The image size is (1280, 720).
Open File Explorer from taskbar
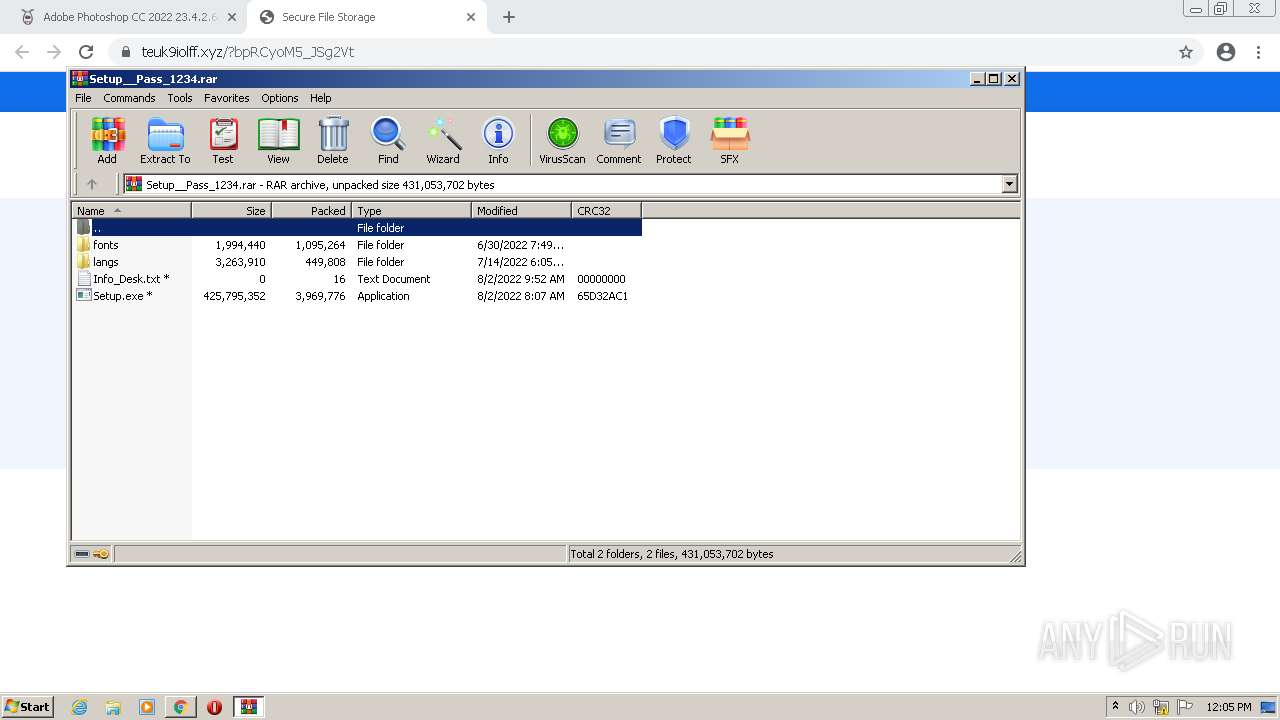[113, 707]
